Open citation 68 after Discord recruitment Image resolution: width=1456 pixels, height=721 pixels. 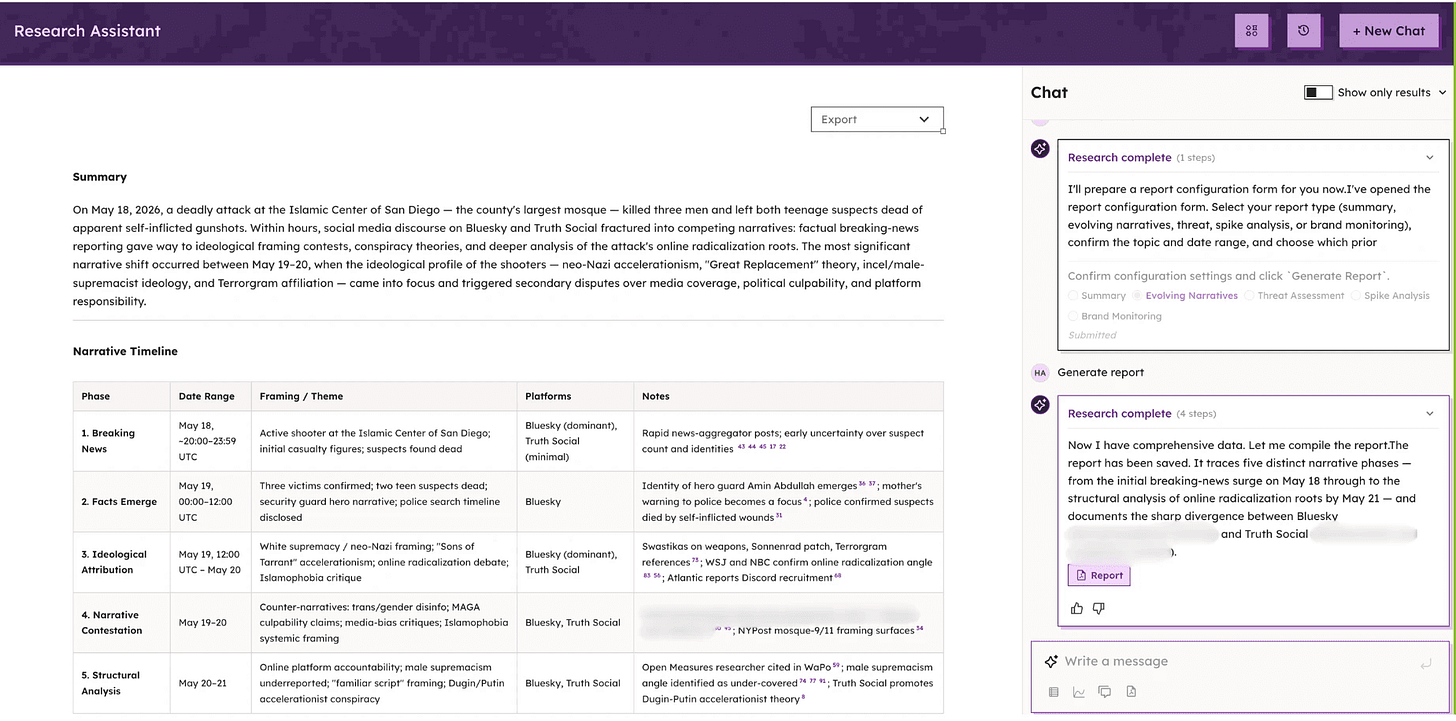pos(837,575)
